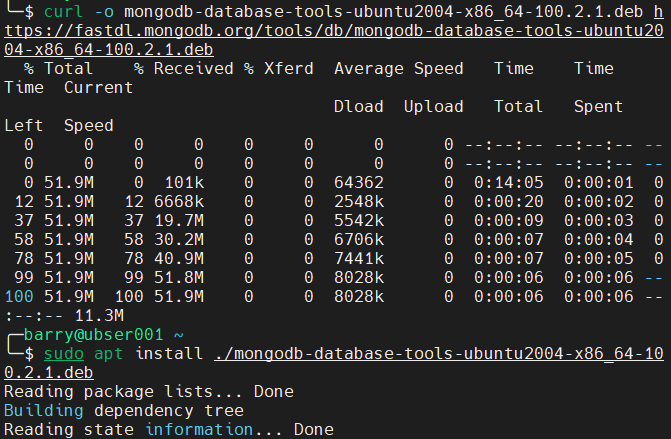Click the 11.3M current speed value
This screenshot has width=671, height=439.
tap(99, 316)
